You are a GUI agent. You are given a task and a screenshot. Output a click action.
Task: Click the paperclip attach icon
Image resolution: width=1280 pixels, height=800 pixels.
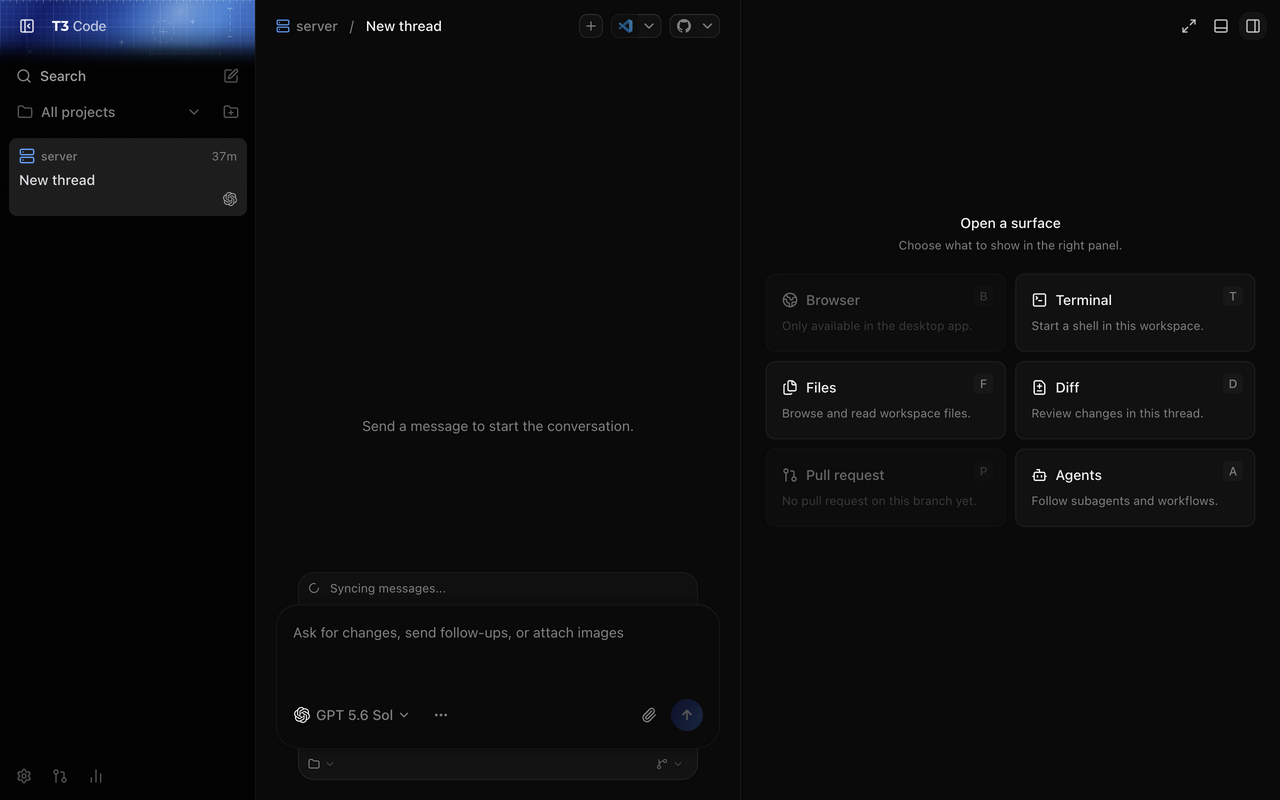[649, 715]
